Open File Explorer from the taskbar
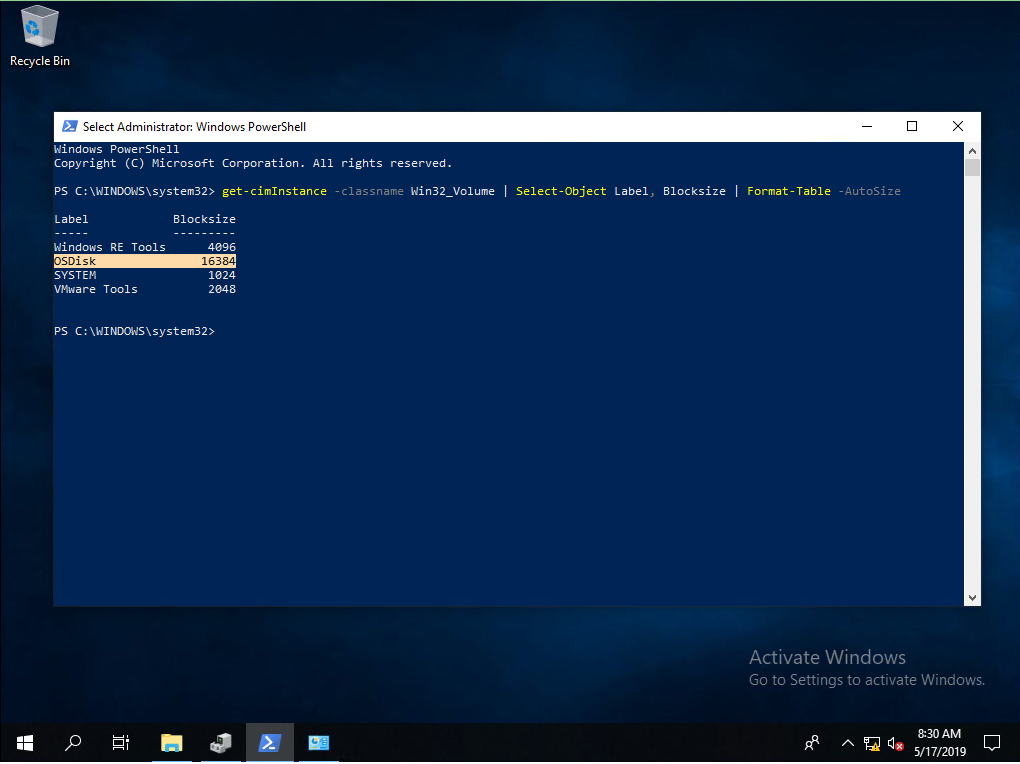 coord(172,743)
